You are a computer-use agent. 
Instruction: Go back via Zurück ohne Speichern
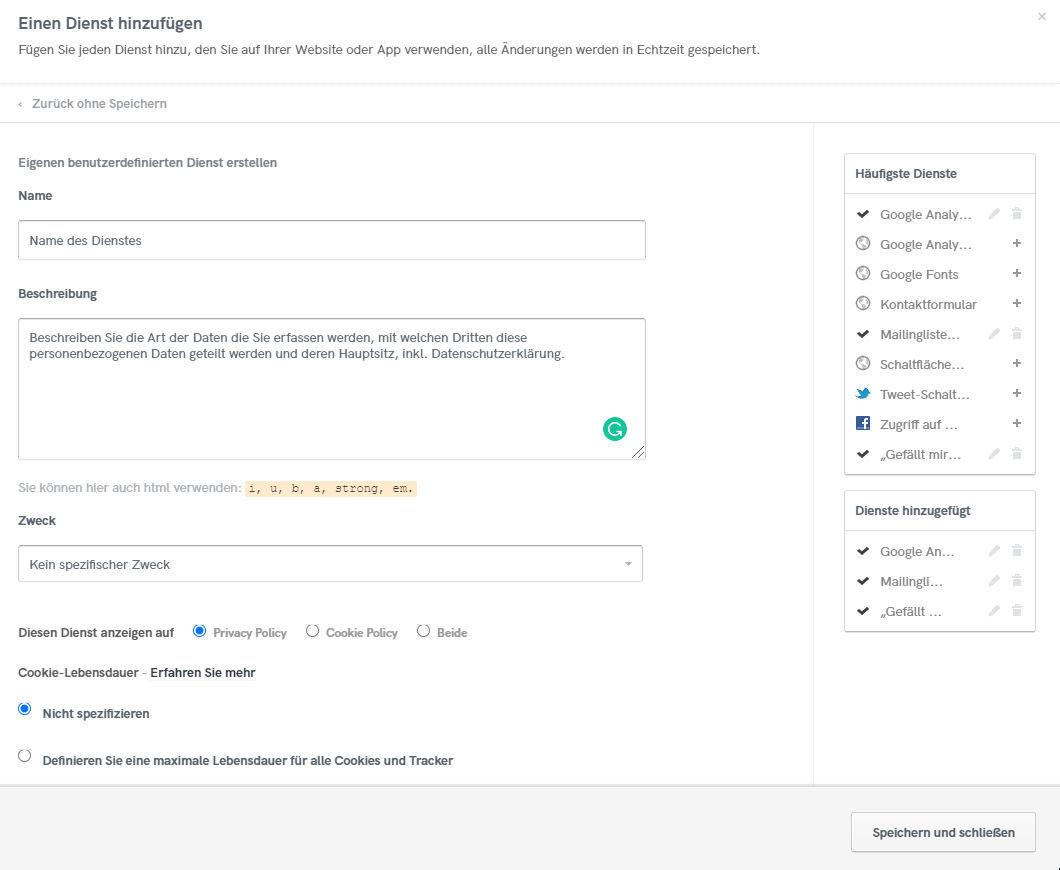pos(98,104)
